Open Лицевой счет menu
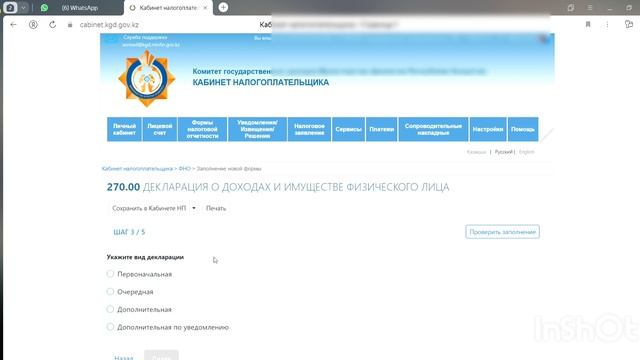 pos(160,129)
